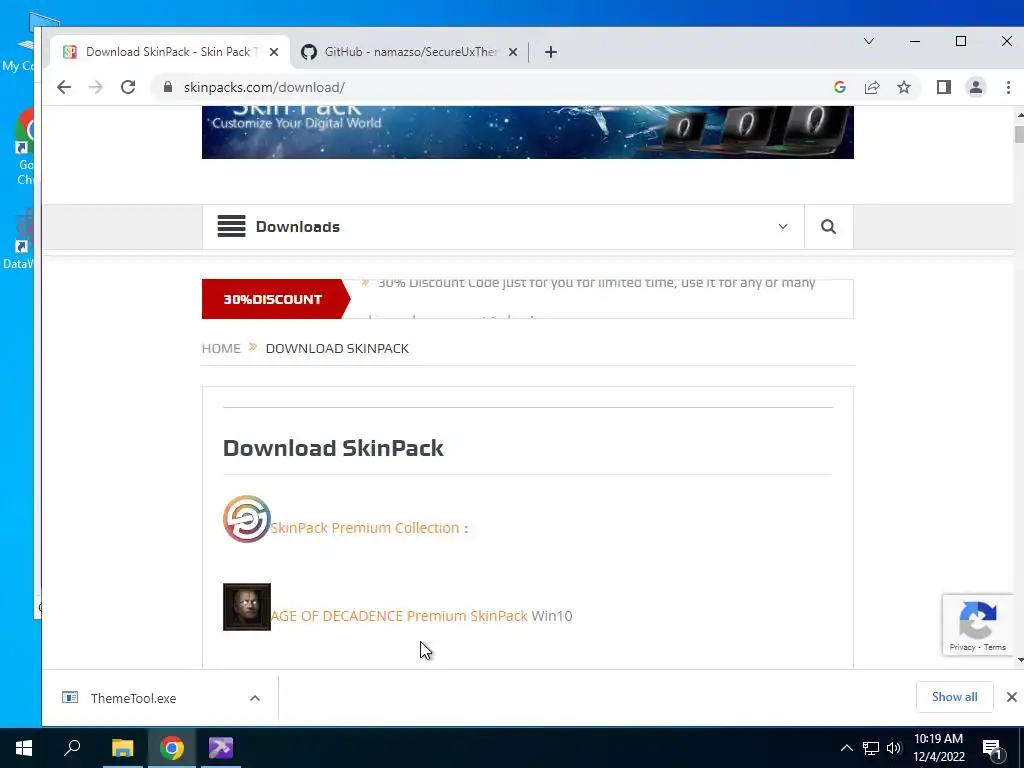Open the Chrome three-dot menu
This screenshot has width=1024, height=768.
[x=1008, y=87]
